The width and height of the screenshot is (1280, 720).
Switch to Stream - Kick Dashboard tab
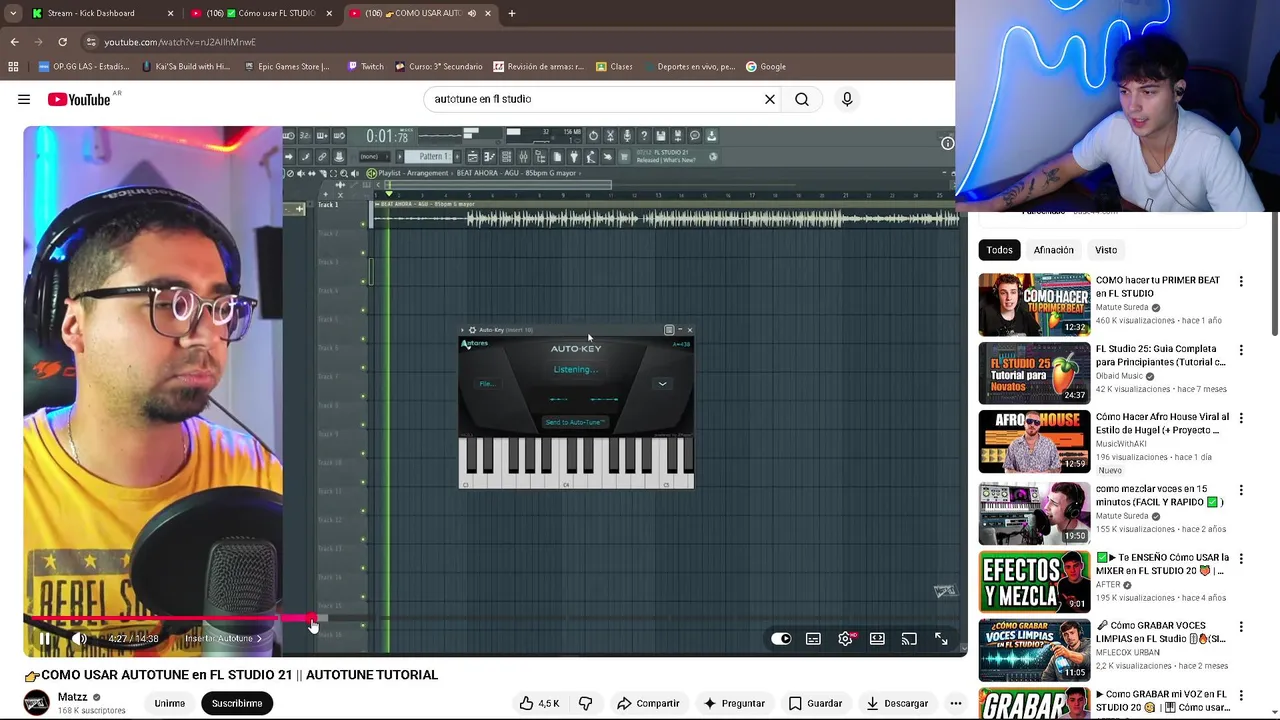coord(100,13)
